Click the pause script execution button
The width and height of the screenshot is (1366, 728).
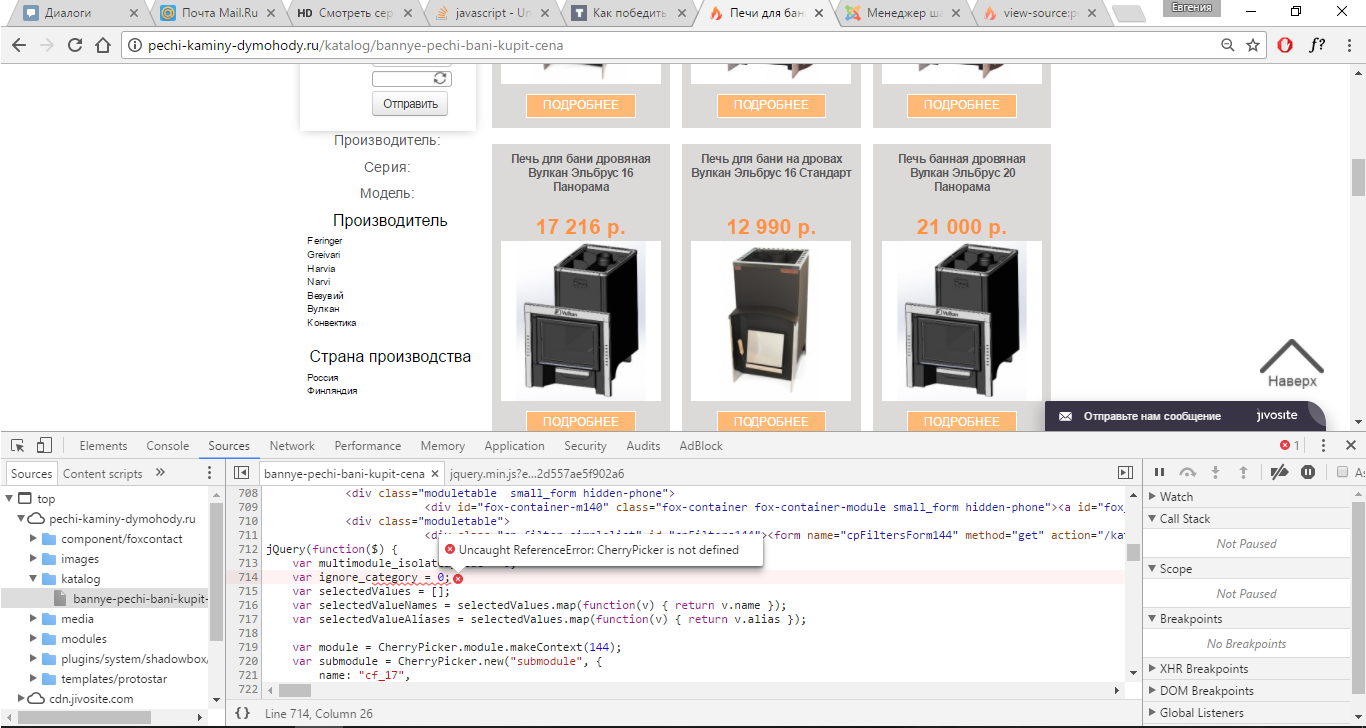click(1160, 473)
